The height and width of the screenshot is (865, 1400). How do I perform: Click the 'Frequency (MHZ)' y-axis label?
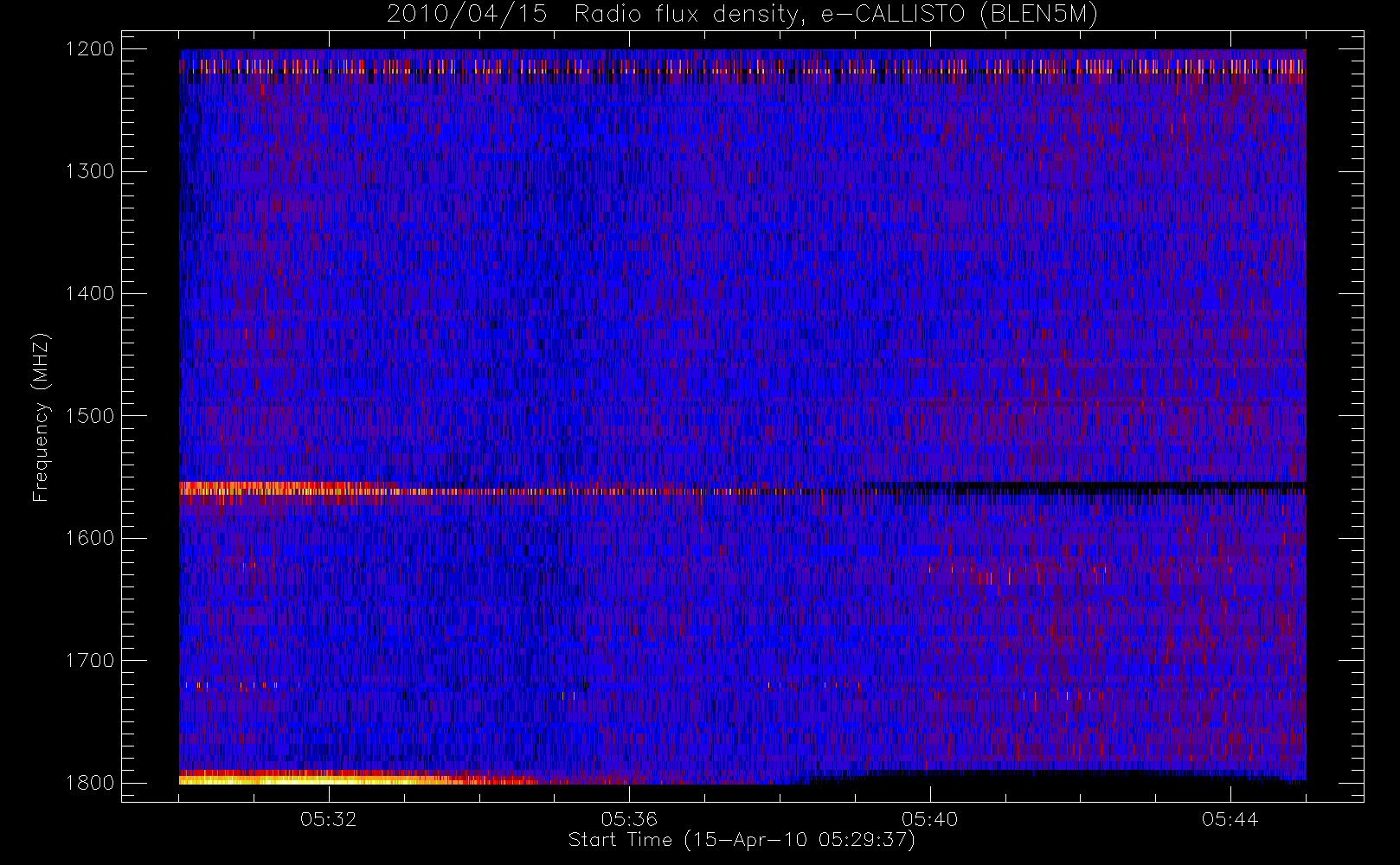click(40, 417)
